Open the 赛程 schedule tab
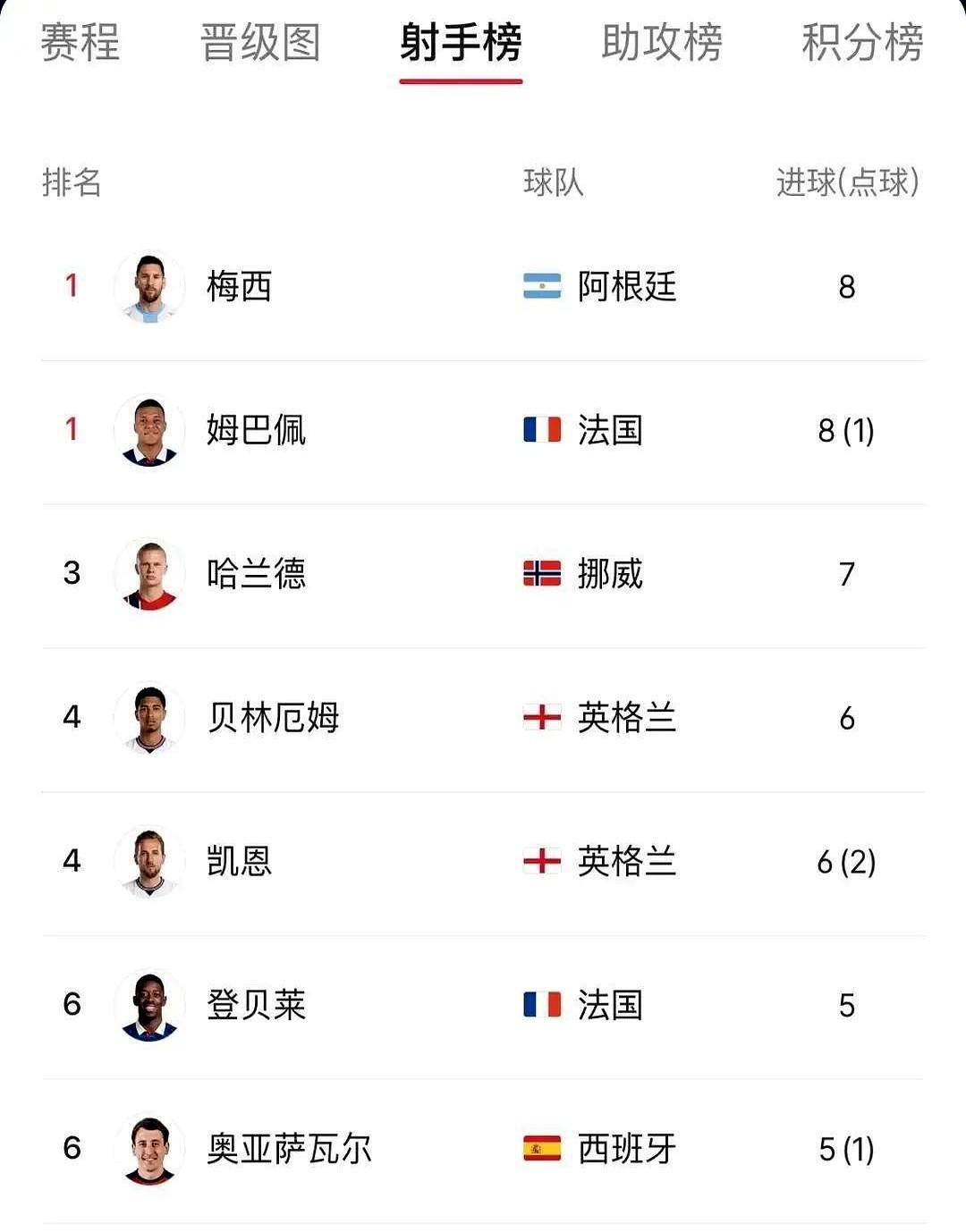Screen dimensions: 966x1232 (x=80, y=43)
